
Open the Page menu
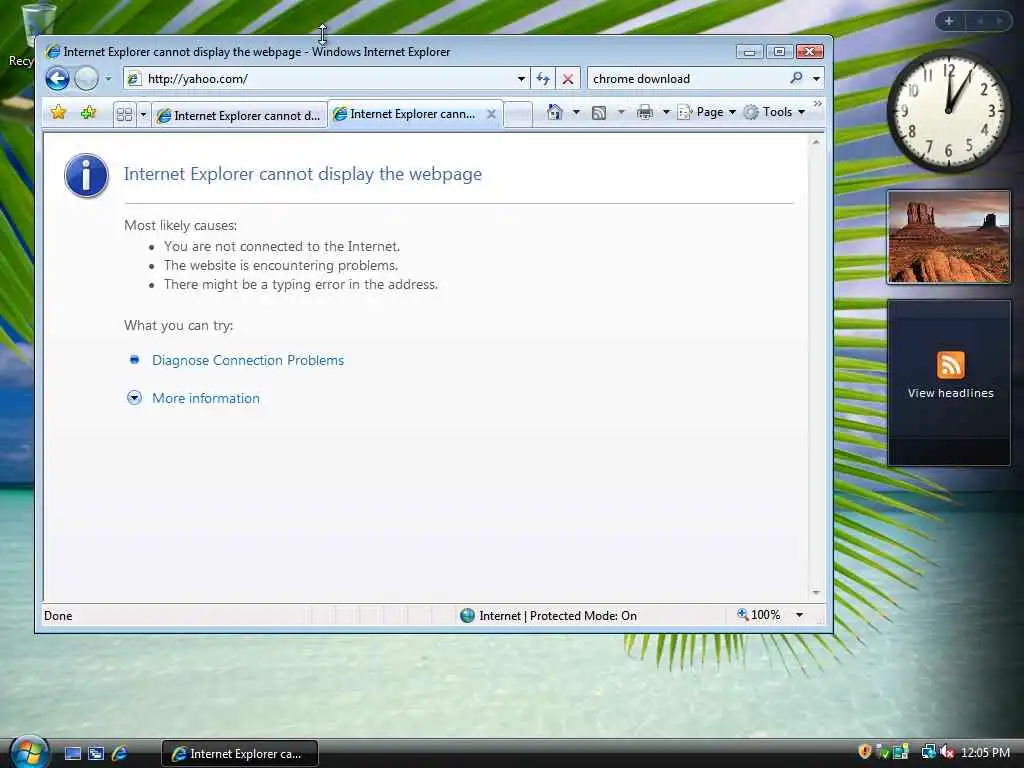707,112
